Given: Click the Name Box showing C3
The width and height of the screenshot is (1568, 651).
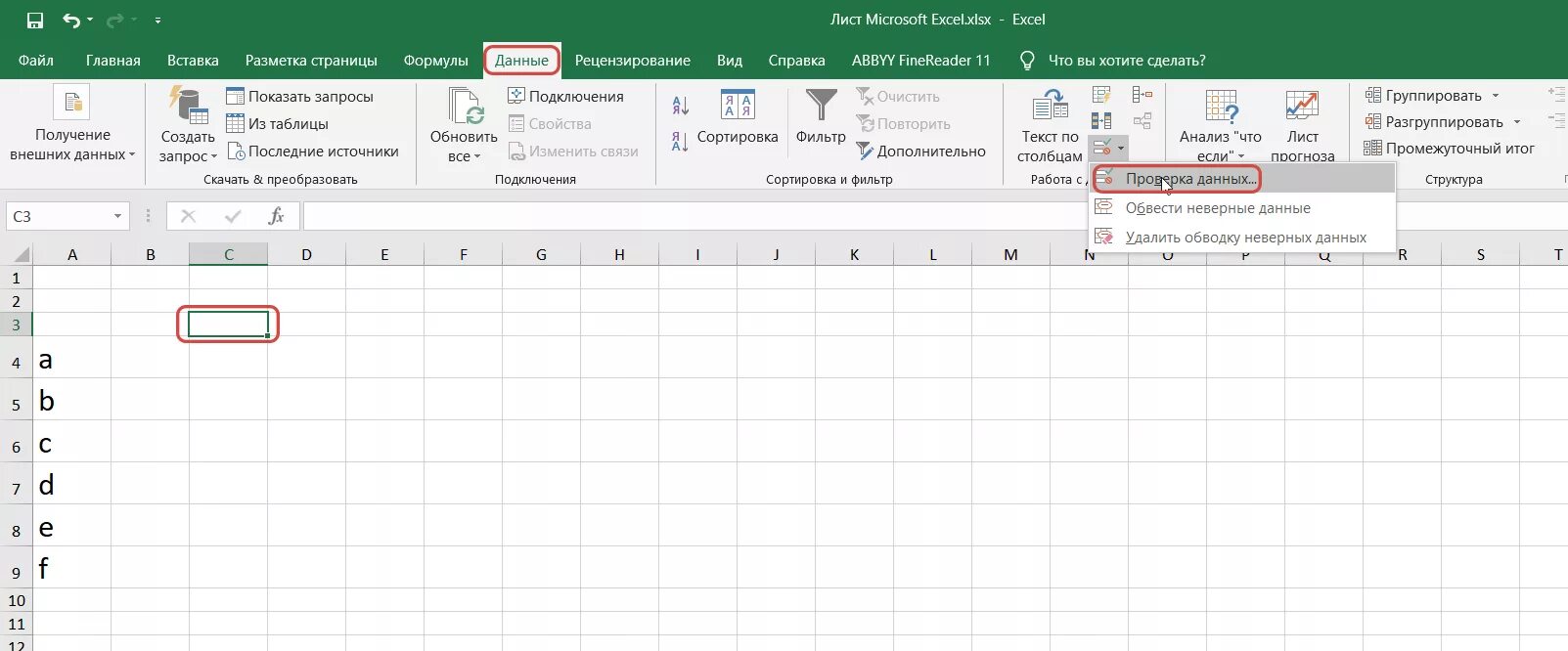Looking at the screenshot, I should point(57,216).
